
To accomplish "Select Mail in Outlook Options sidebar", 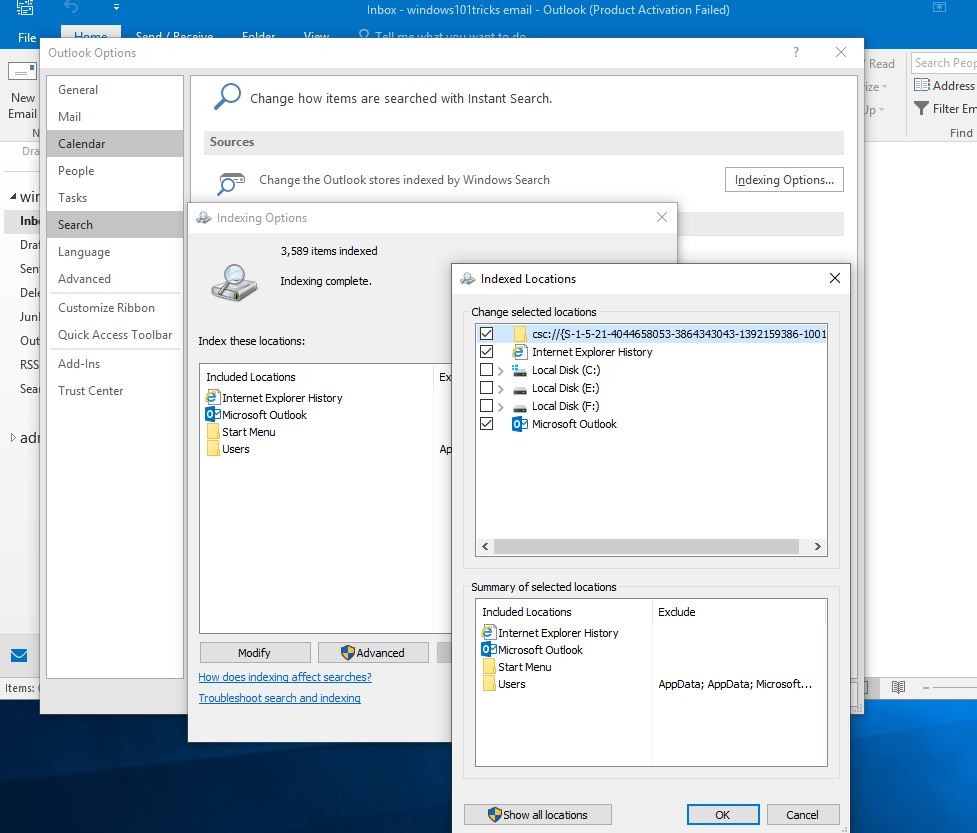I will point(115,117).
